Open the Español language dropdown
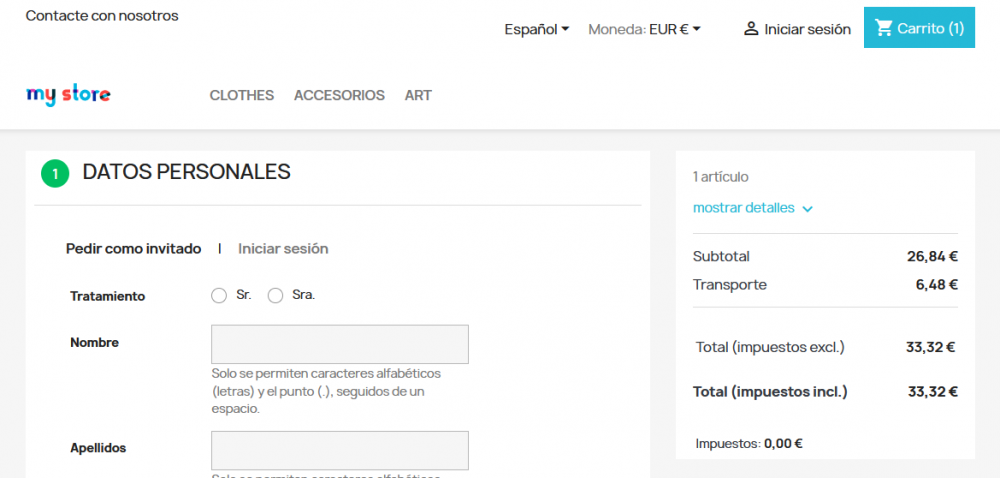Viewport: 1000px width, 478px height. (x=537, y=29)
